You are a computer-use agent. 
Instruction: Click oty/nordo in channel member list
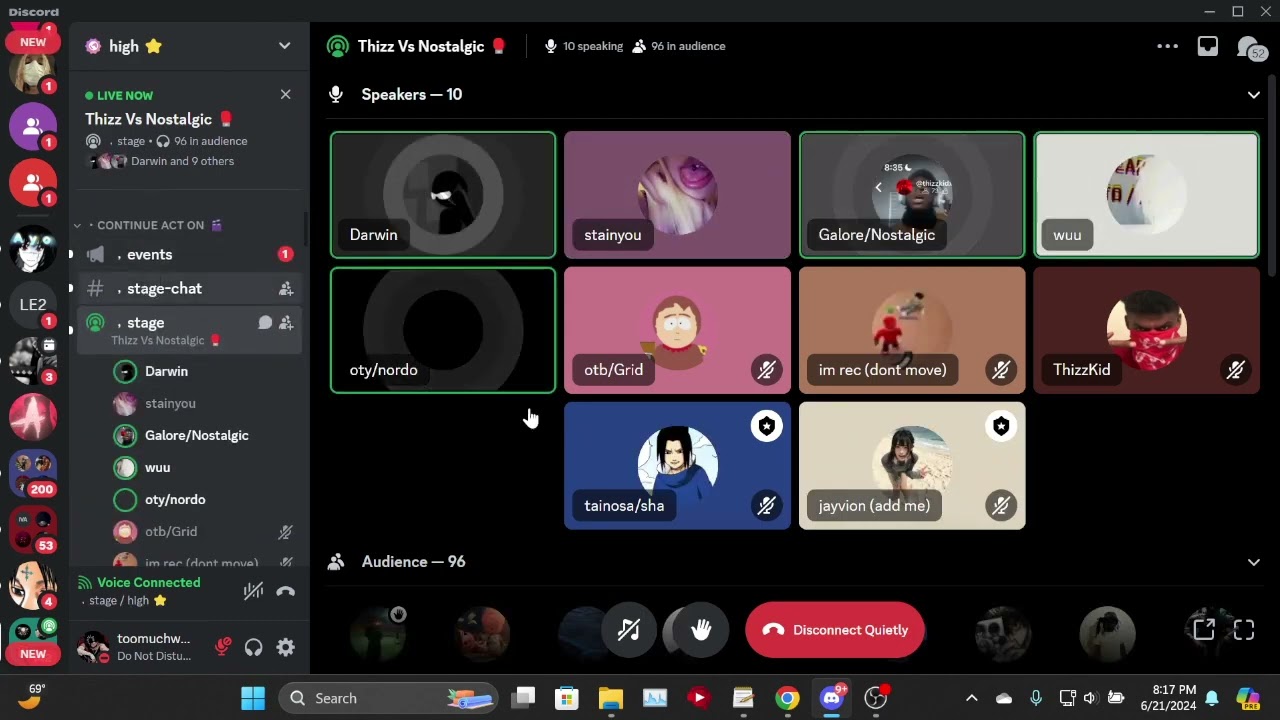coord(205,499)
